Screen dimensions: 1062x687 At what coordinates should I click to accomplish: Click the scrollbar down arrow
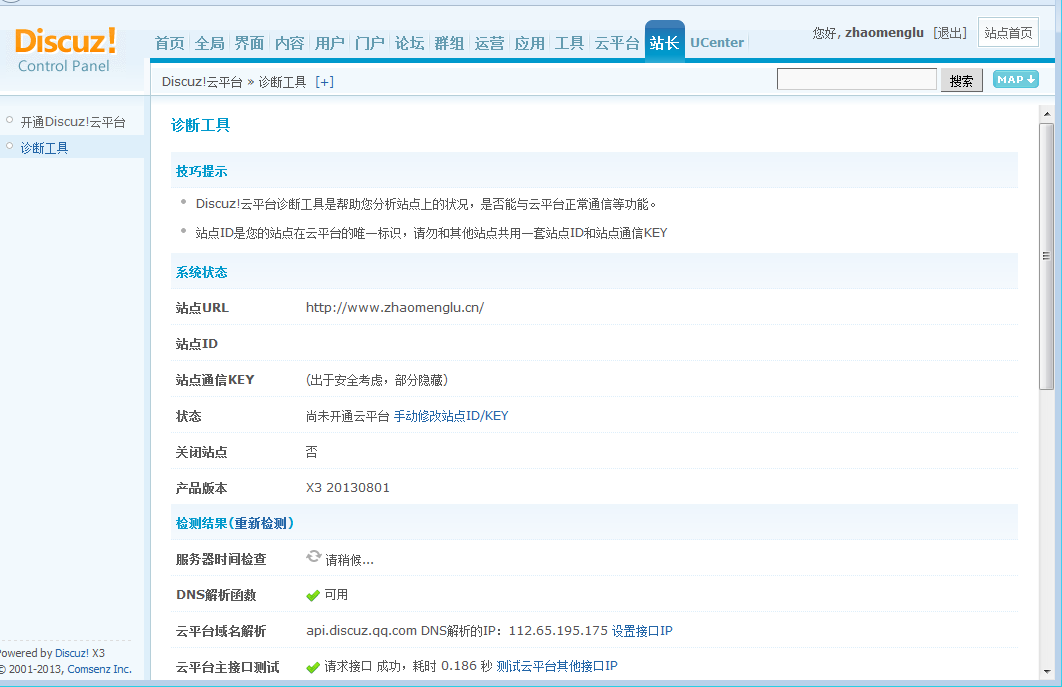point(1046,671)
